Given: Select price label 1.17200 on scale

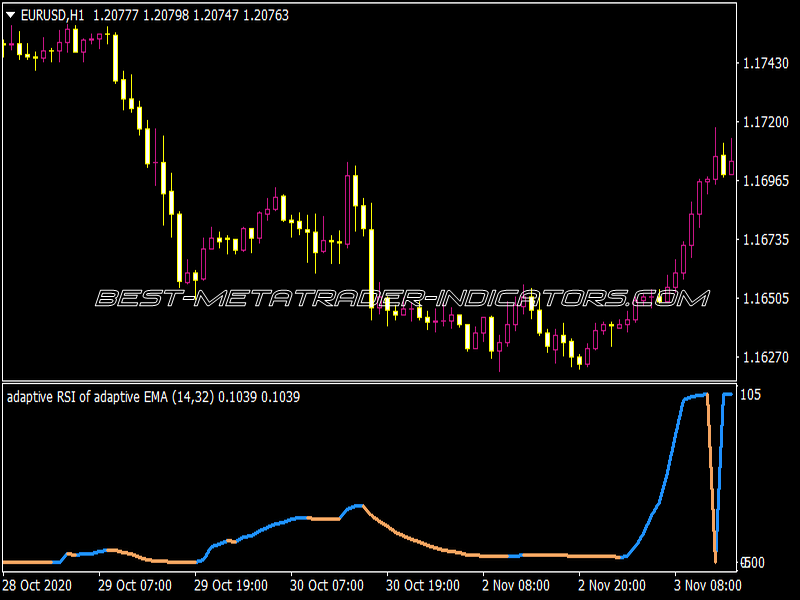Looking at the screenshot, I should click(765, 122).
